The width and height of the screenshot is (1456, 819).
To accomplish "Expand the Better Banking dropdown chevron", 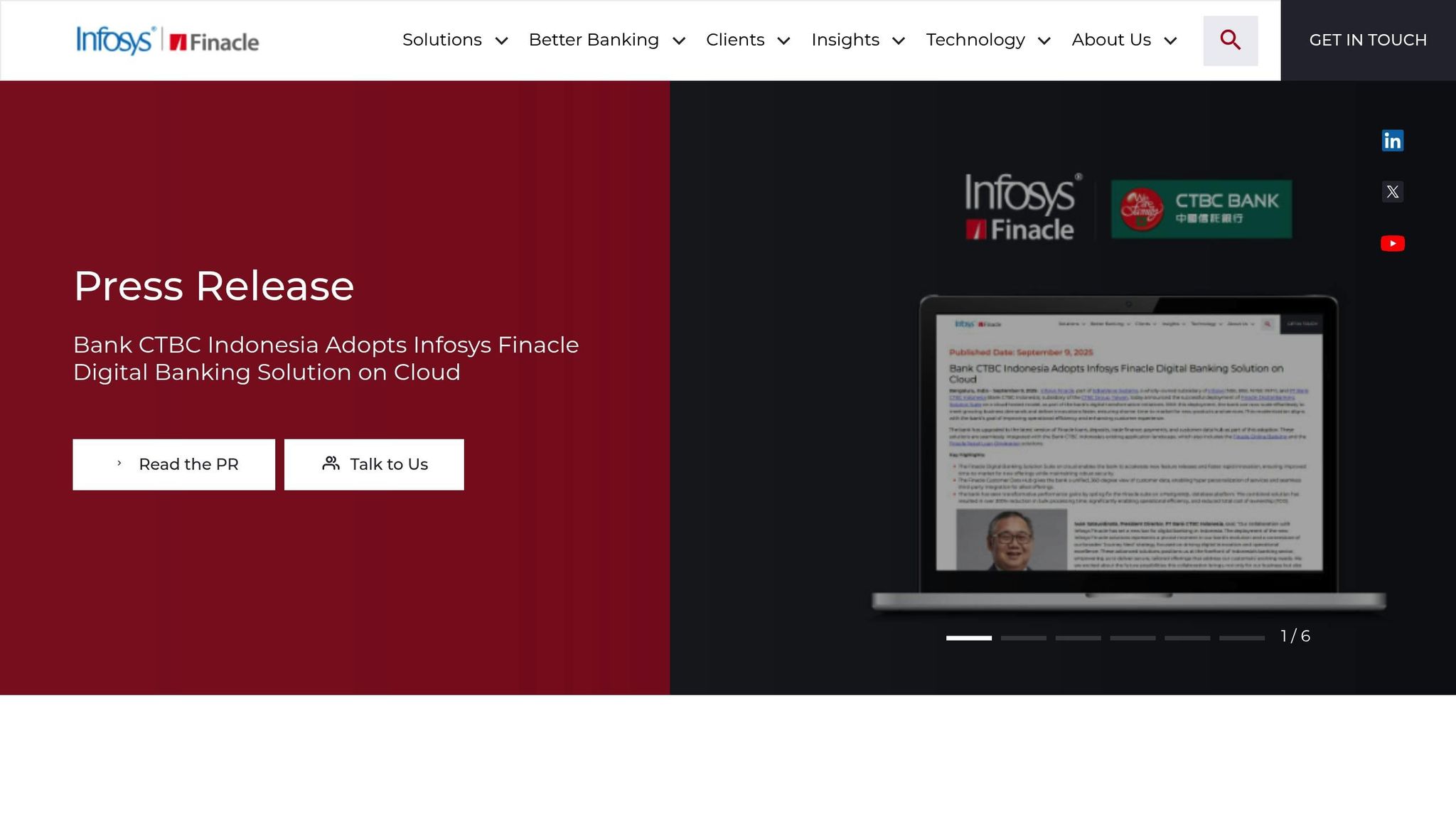I will (679, 41).
